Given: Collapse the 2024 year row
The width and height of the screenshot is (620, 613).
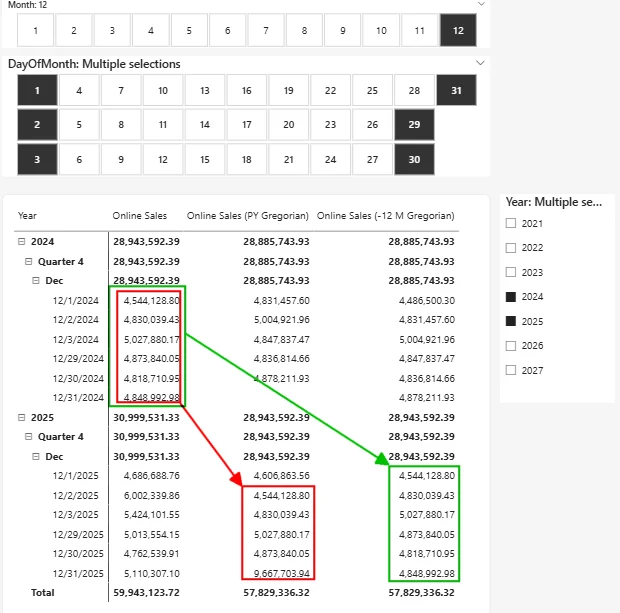Looking at the screenshot, I should point(21,242).
